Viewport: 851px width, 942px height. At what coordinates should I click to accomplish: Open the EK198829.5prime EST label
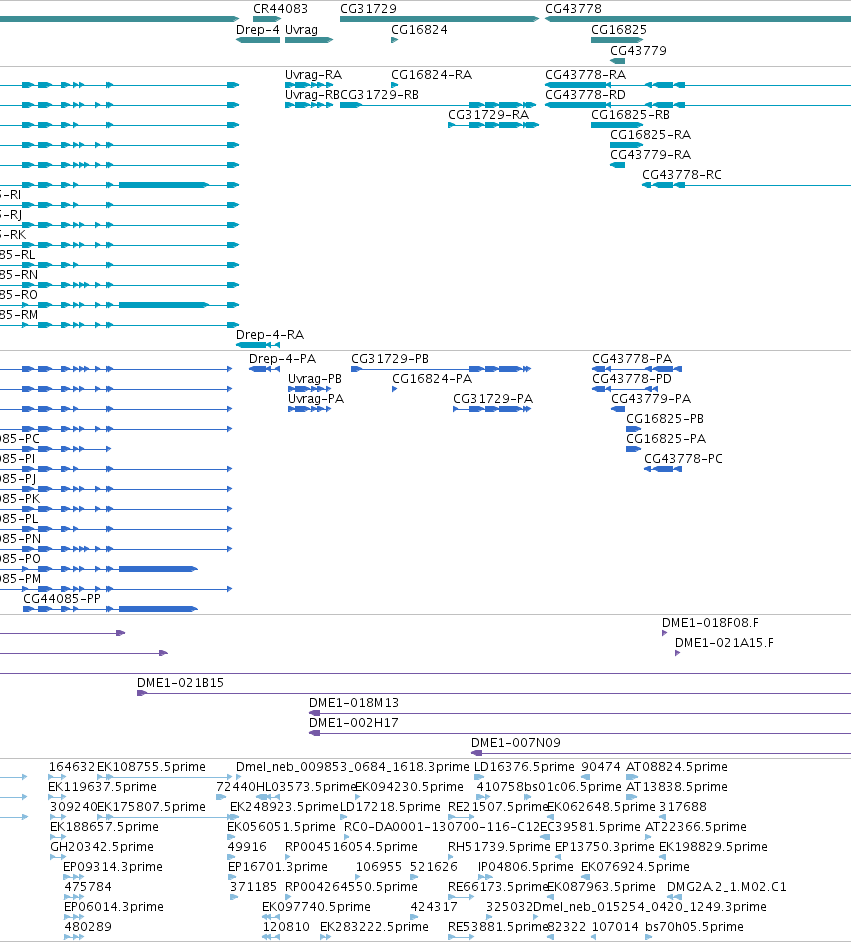[713, 847]
